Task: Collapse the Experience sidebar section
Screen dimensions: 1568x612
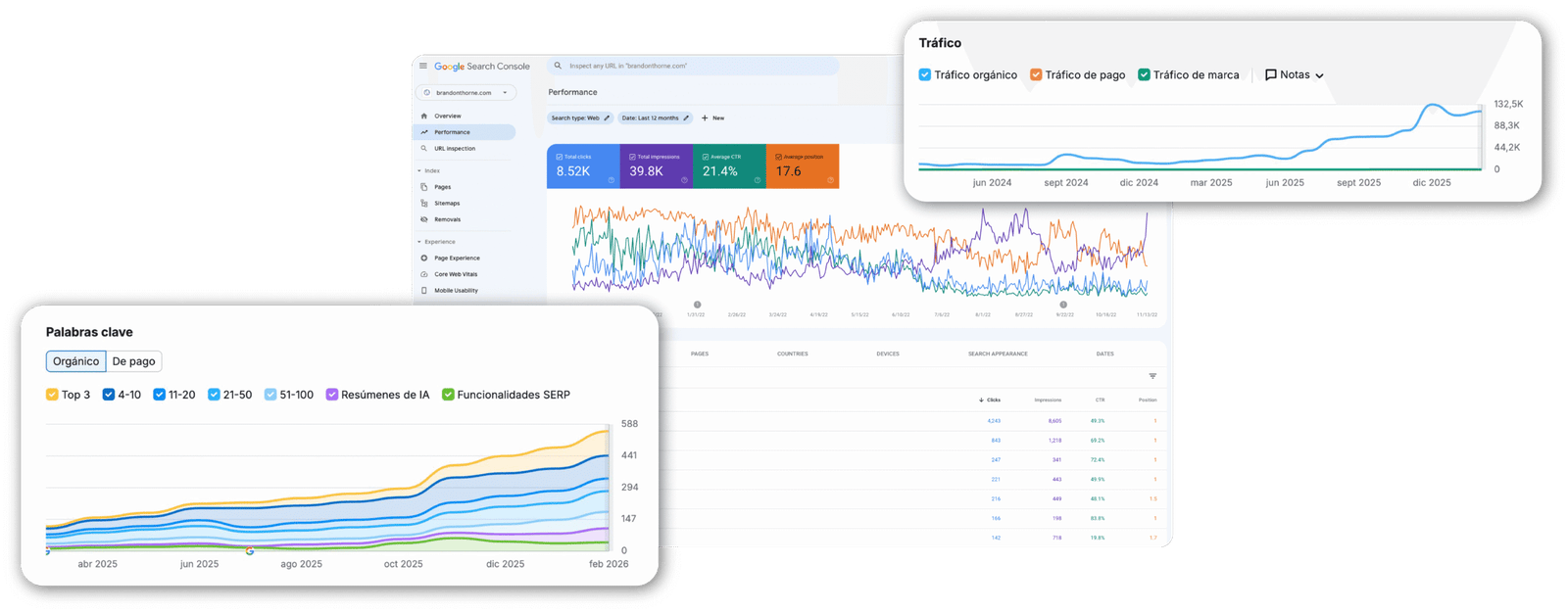Action: coord(419,242)
